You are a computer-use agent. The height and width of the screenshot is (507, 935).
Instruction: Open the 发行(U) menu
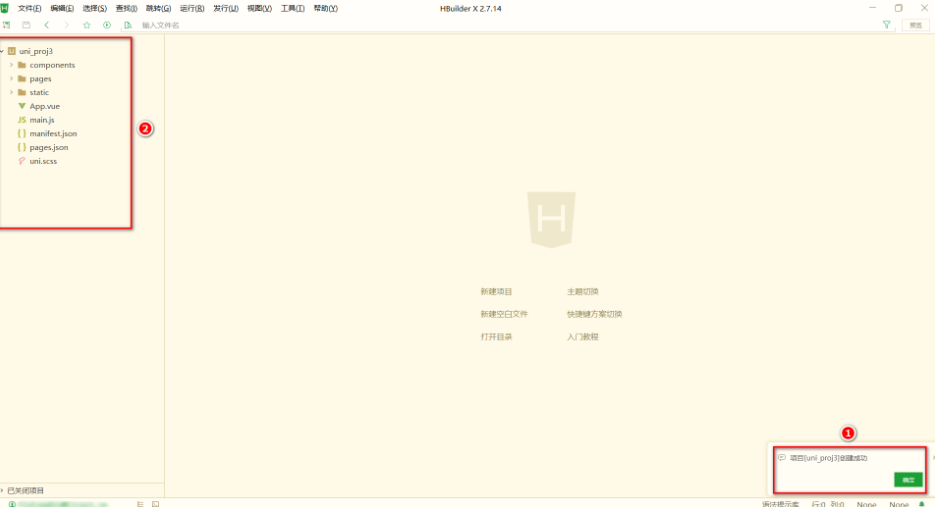click(226, 8)
